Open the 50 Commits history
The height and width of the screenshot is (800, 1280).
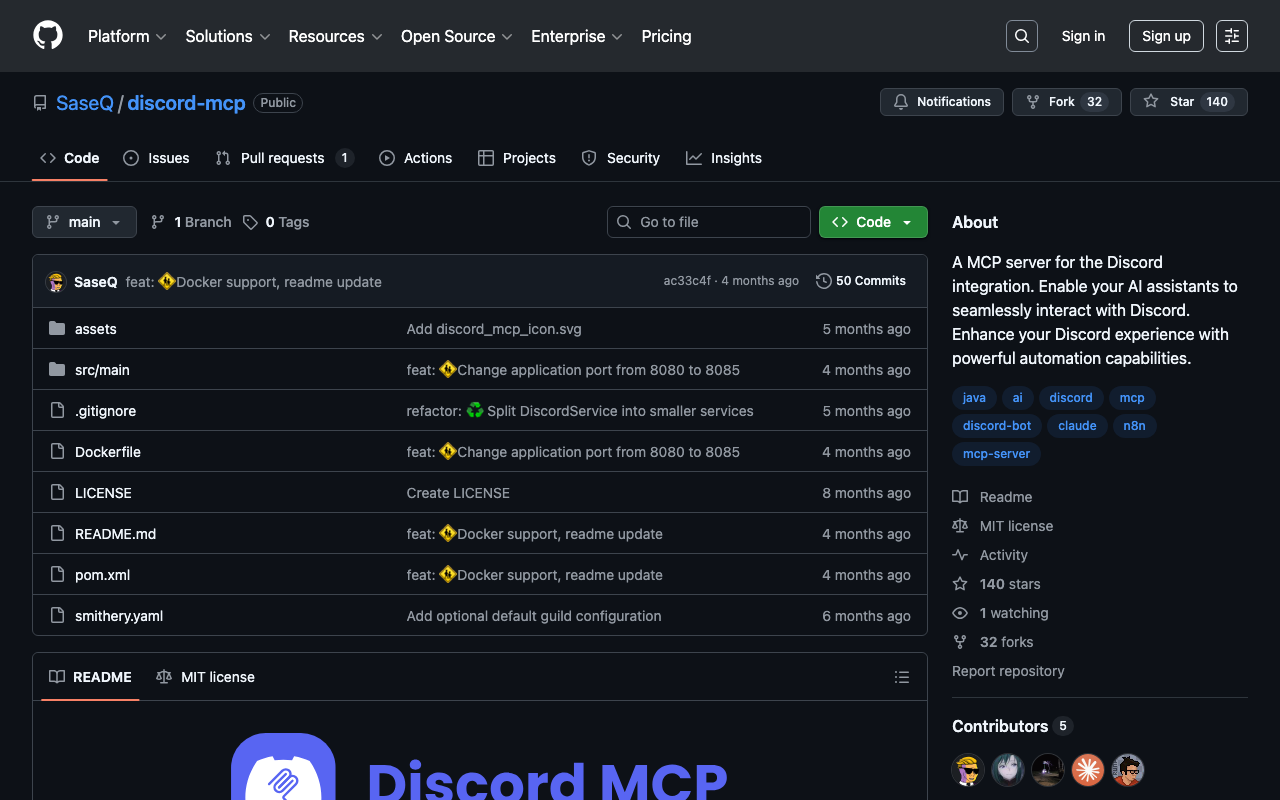pos(861,281)
